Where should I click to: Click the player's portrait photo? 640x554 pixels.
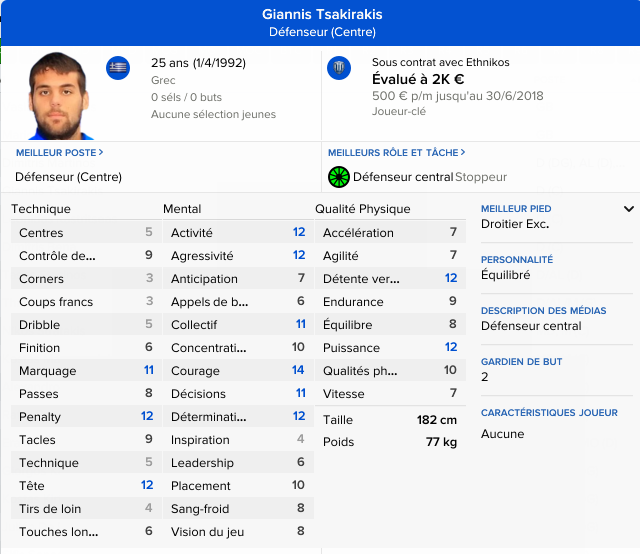(59, 96)
